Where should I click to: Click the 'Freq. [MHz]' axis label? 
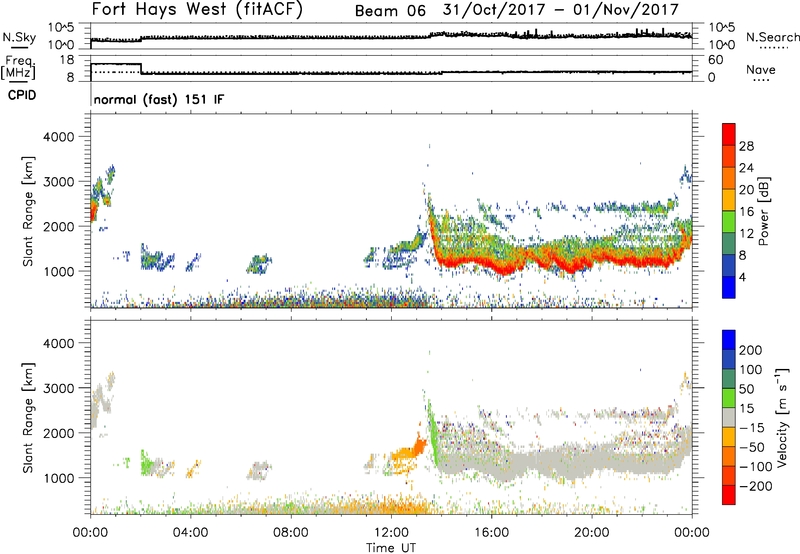pyautogui.click(x=19, y=67)
